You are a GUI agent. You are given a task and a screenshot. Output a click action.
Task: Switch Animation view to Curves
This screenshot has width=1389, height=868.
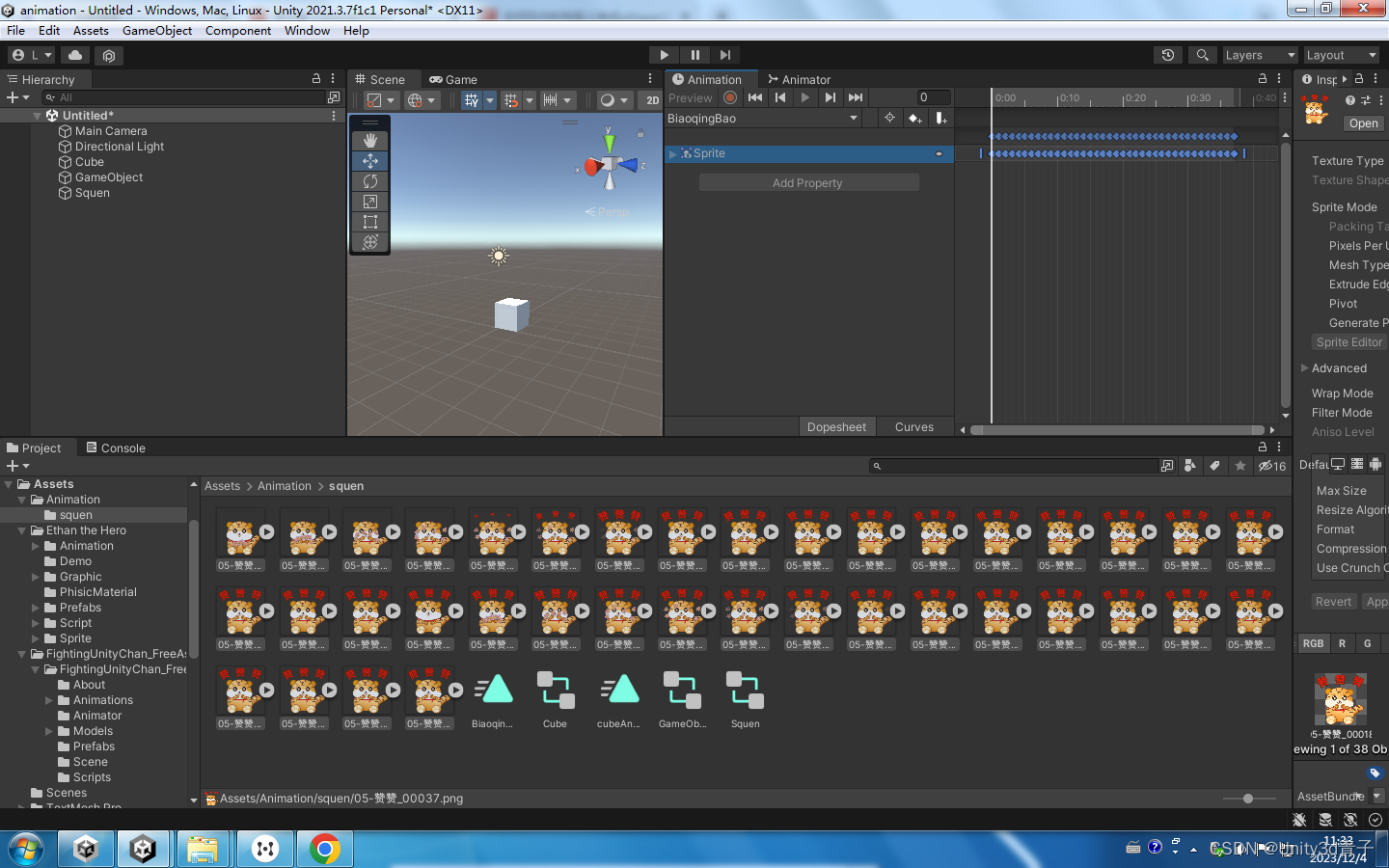[x=914, y=426]
